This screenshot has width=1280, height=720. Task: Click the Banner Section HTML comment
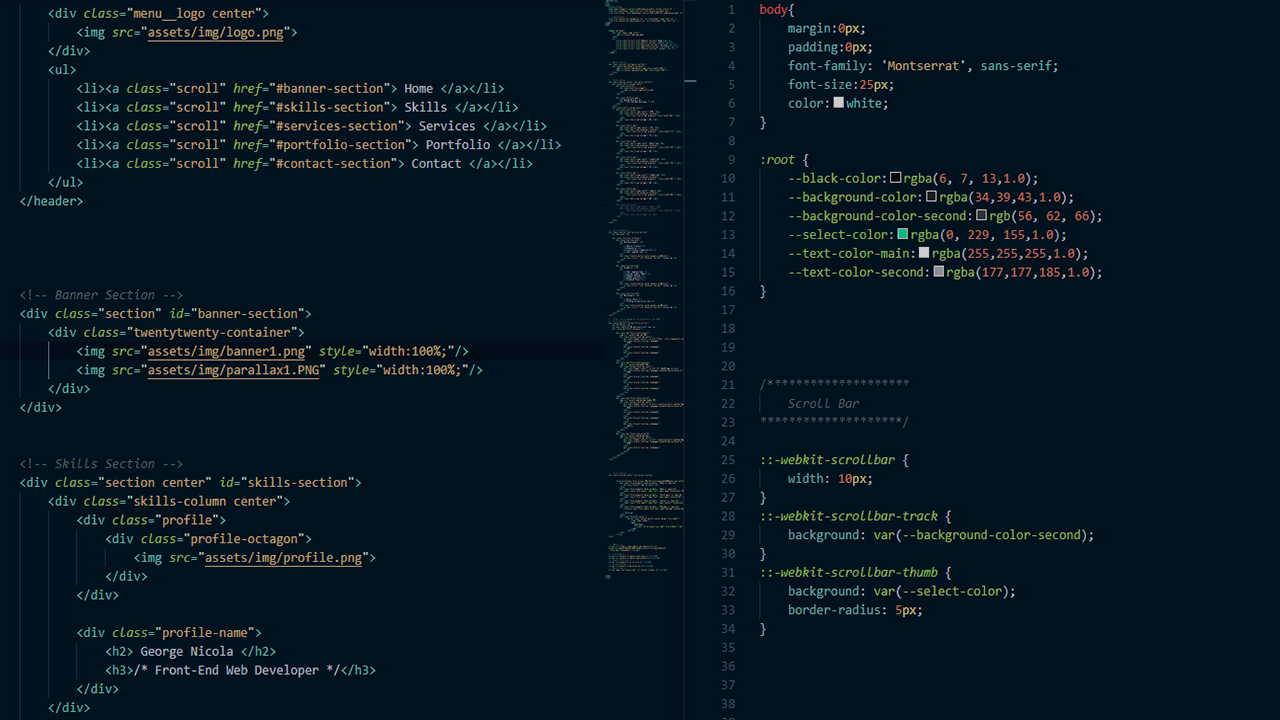point(101,295)
